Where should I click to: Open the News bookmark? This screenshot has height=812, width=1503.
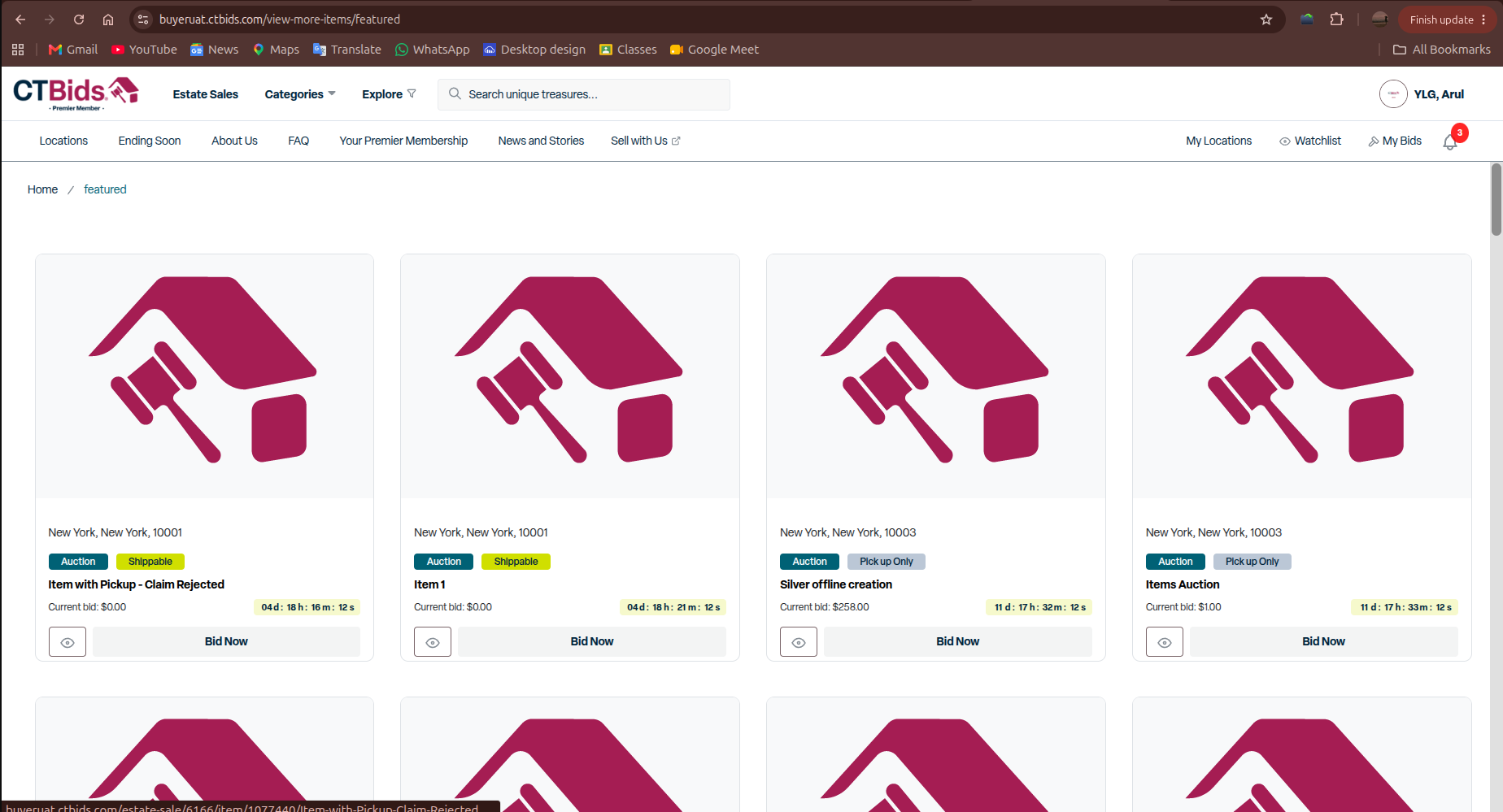[215, 50]
